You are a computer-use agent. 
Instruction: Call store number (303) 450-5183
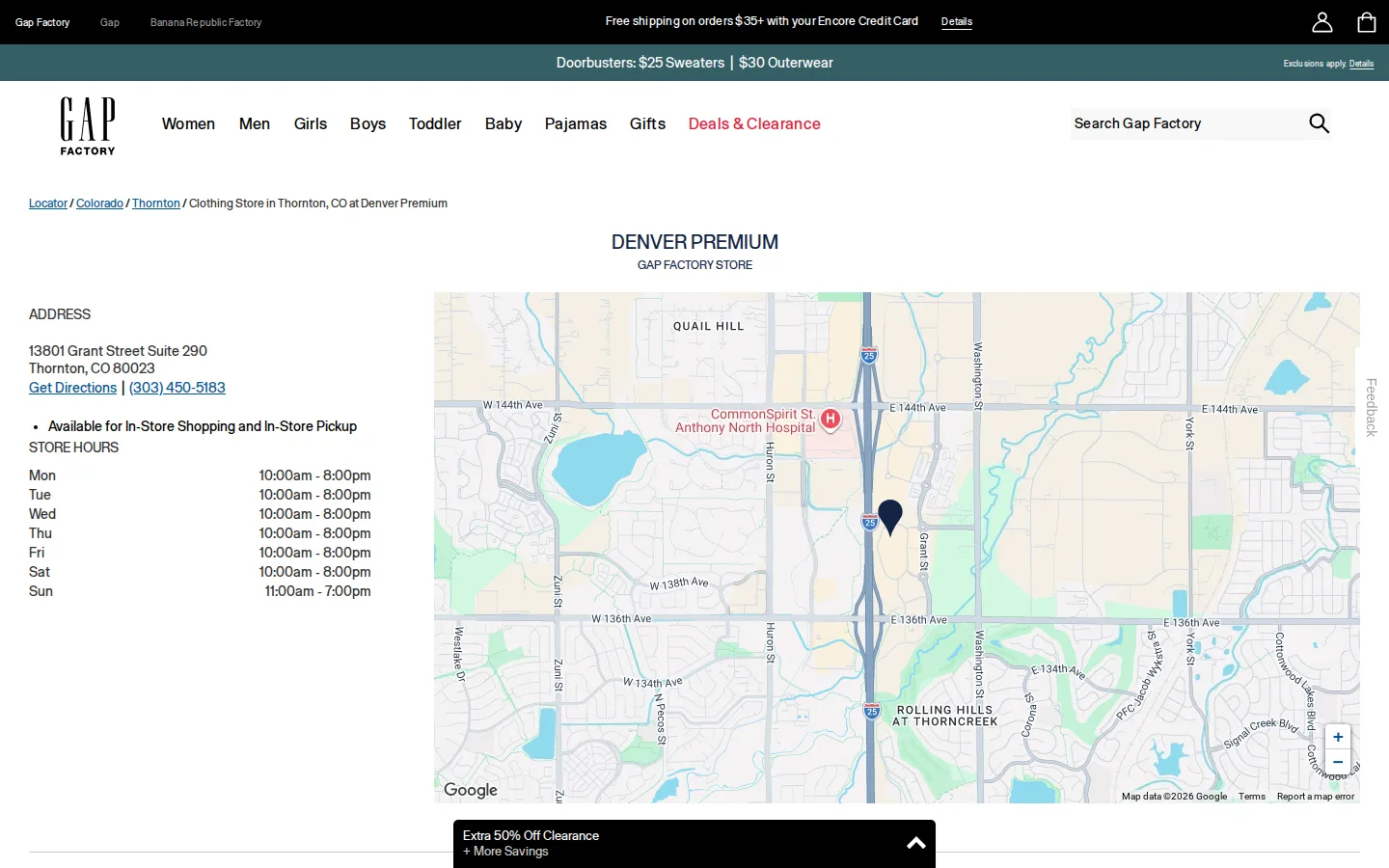177,388
